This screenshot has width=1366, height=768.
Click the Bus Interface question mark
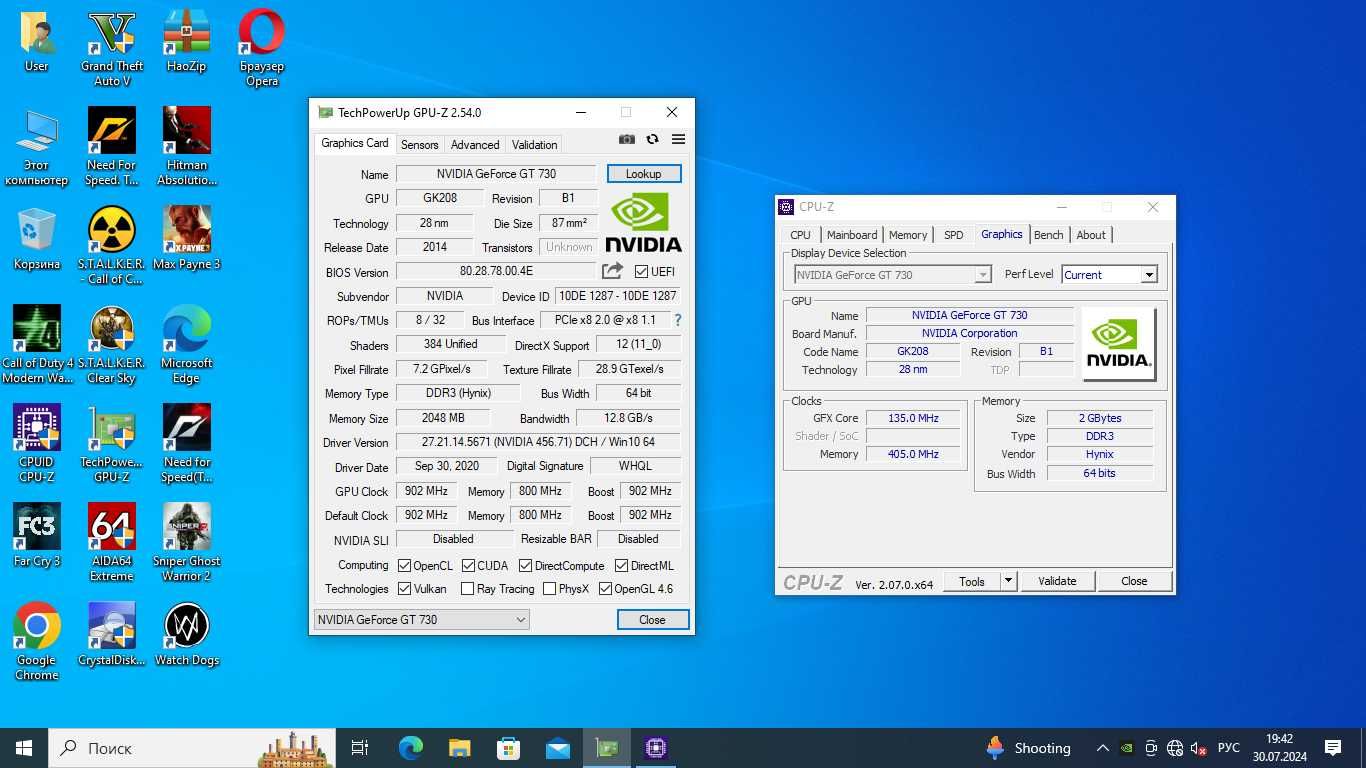pos(678,320)
